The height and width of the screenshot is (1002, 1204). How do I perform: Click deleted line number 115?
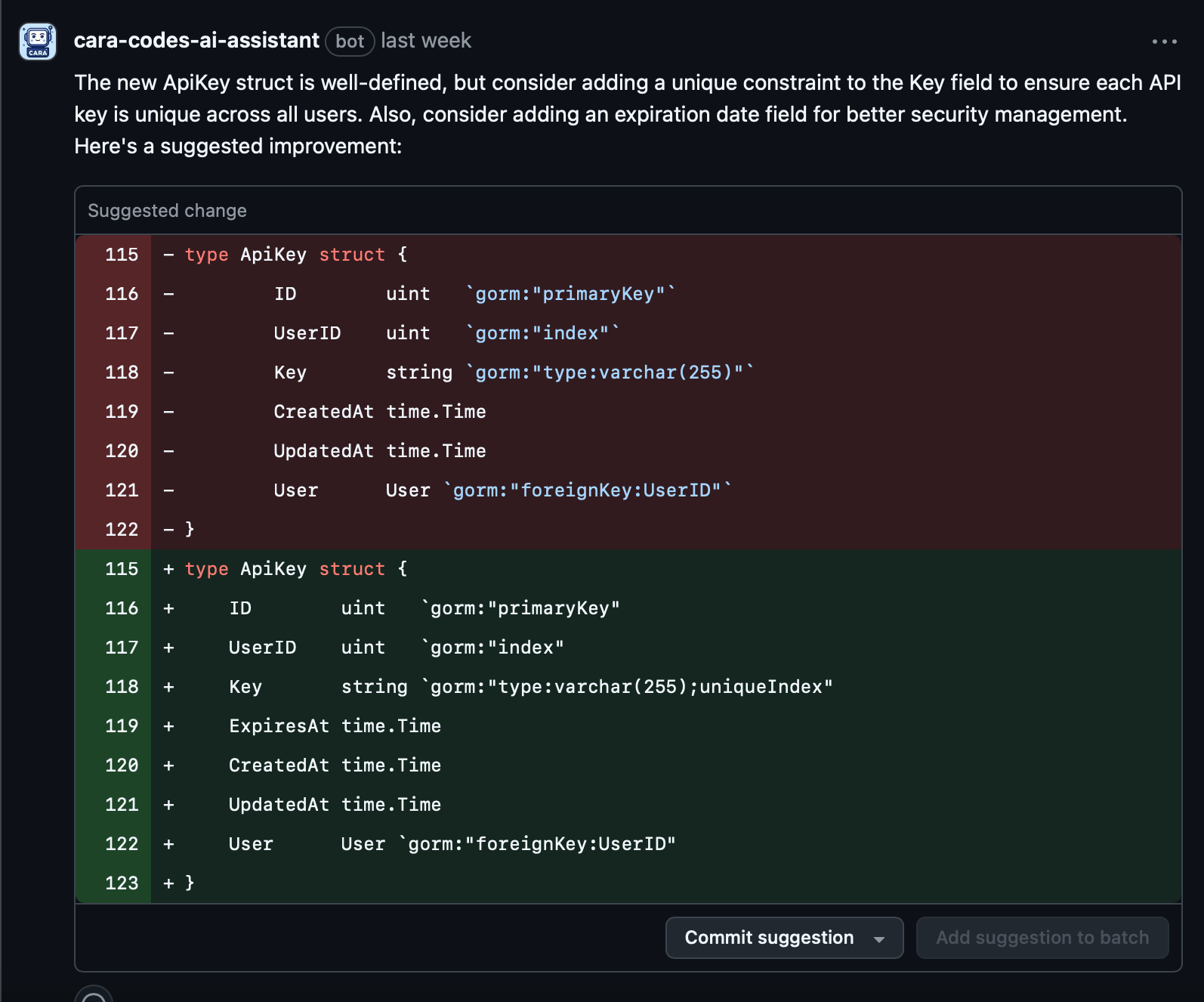[x=121, y=255]
